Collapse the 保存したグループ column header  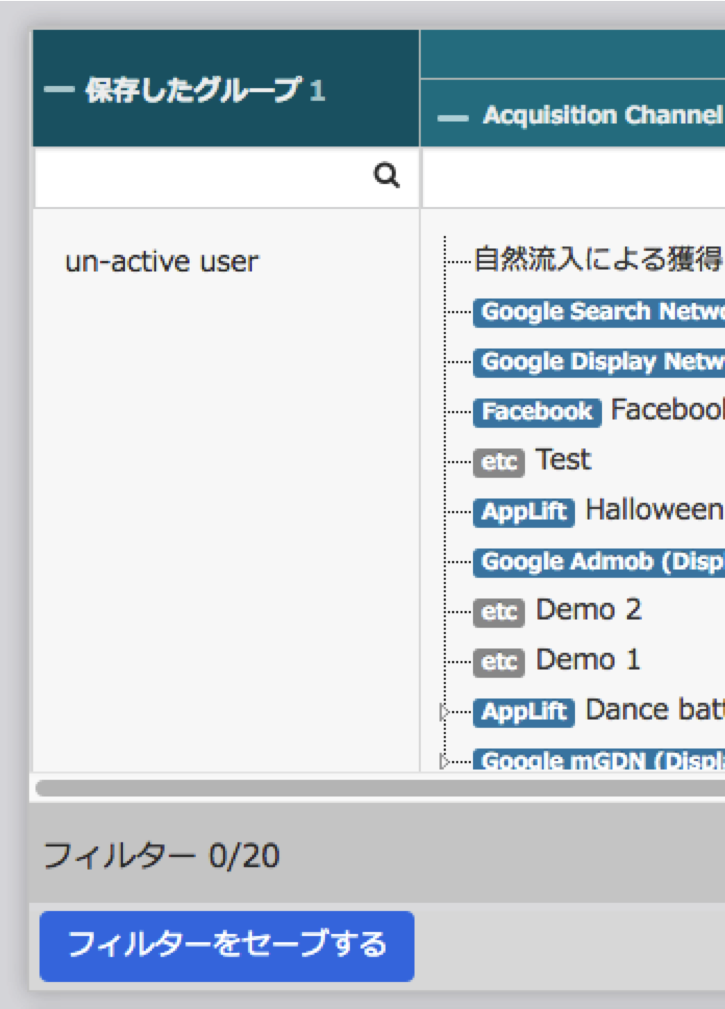pyautogui.click(x=59, y=90)
